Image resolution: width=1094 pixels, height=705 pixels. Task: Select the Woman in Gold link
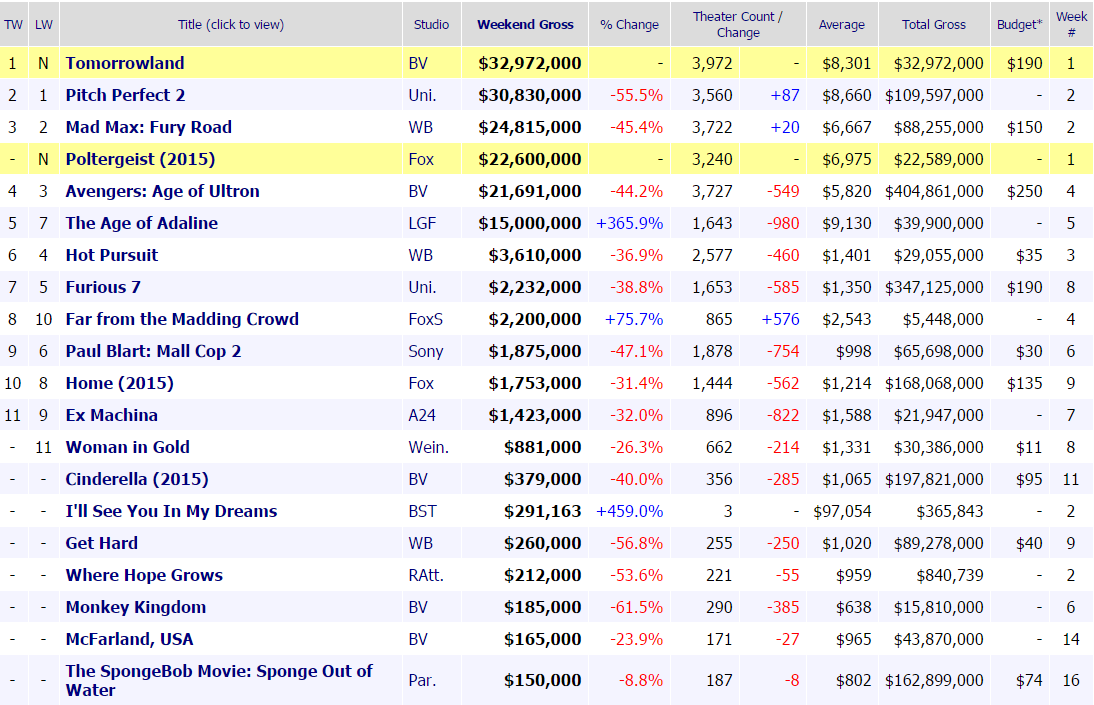tap(128, 447)
